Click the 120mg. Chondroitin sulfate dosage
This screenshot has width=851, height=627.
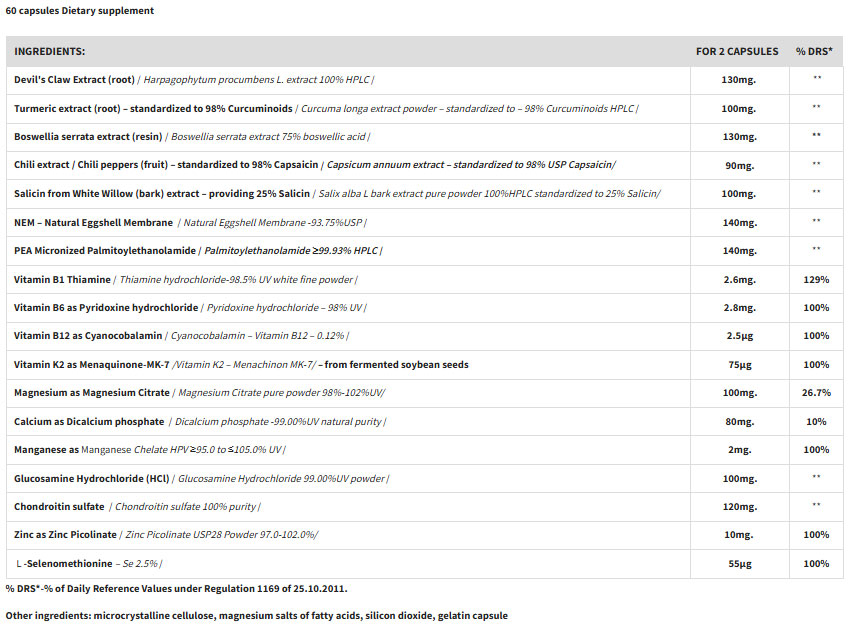click(739, 507)
